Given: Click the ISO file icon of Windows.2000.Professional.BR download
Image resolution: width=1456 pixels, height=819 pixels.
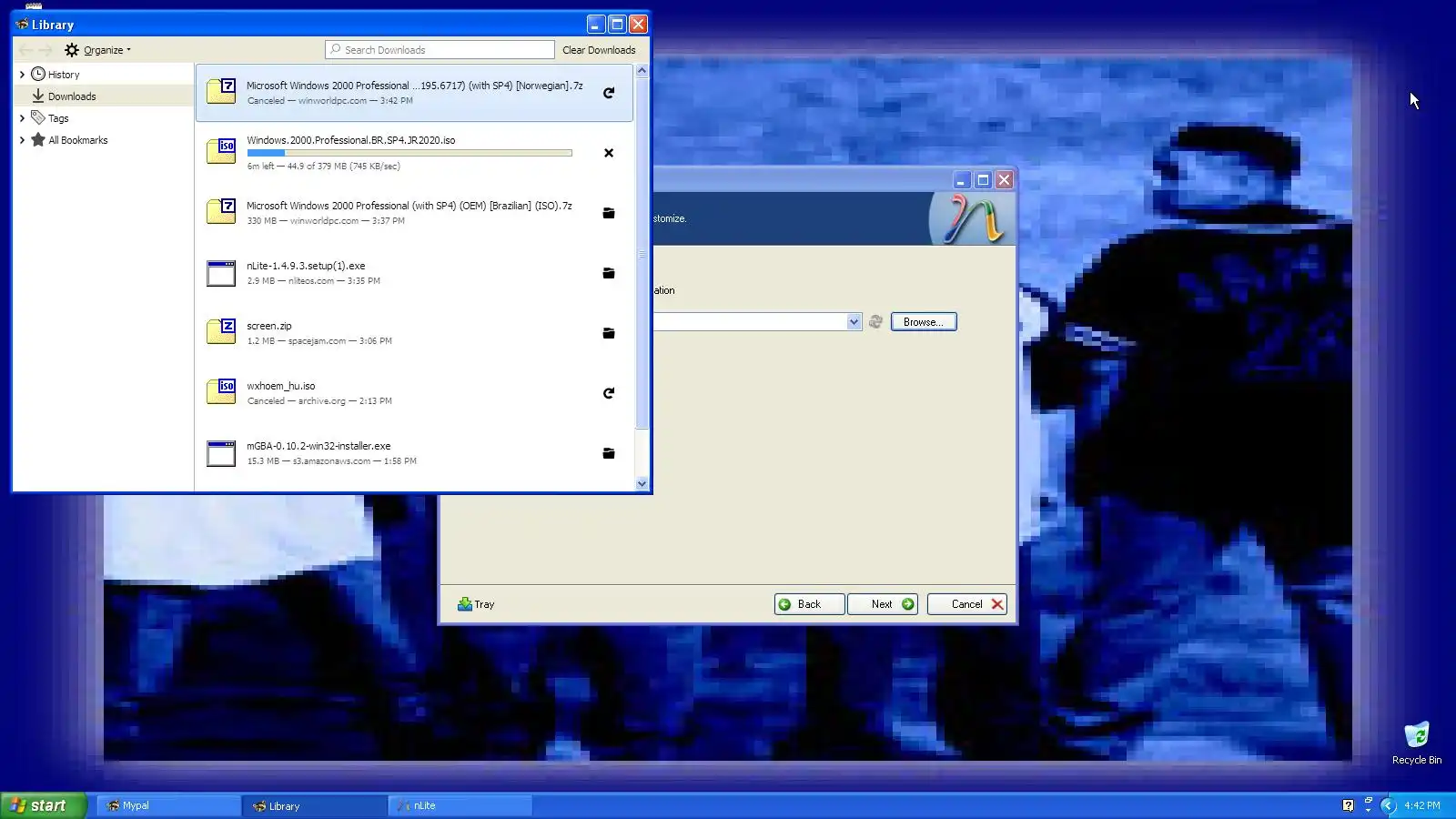Looking at the screenshot, I should coord(221,151).
